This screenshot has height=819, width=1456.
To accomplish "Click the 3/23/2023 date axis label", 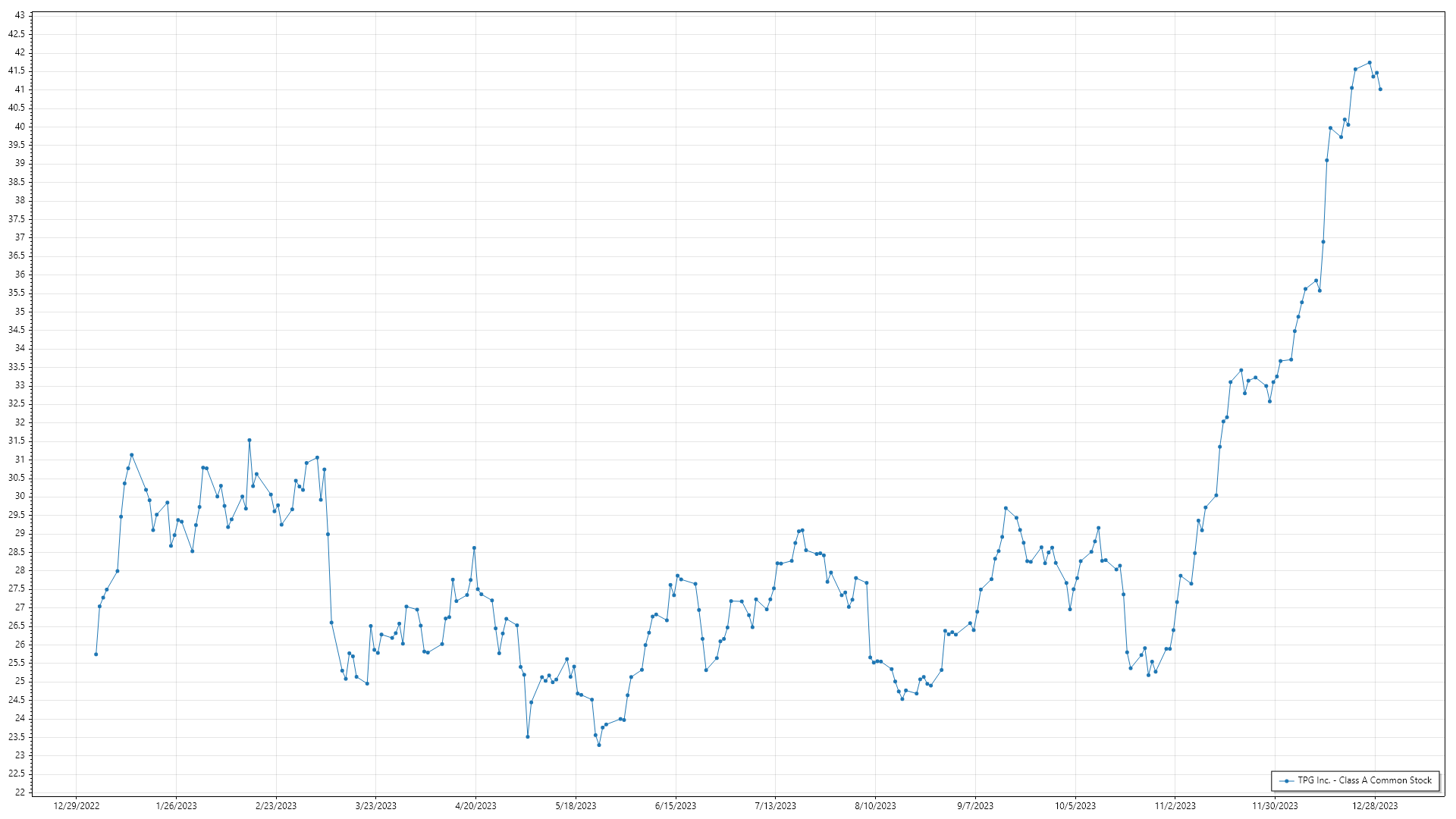I will (375, 805).
